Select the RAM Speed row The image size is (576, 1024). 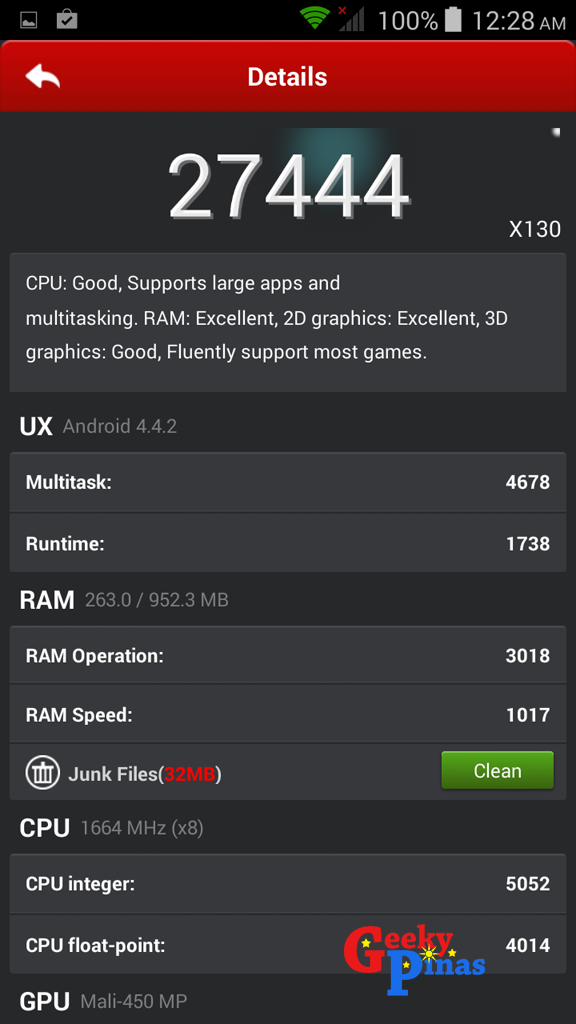(x=288, y=714)
